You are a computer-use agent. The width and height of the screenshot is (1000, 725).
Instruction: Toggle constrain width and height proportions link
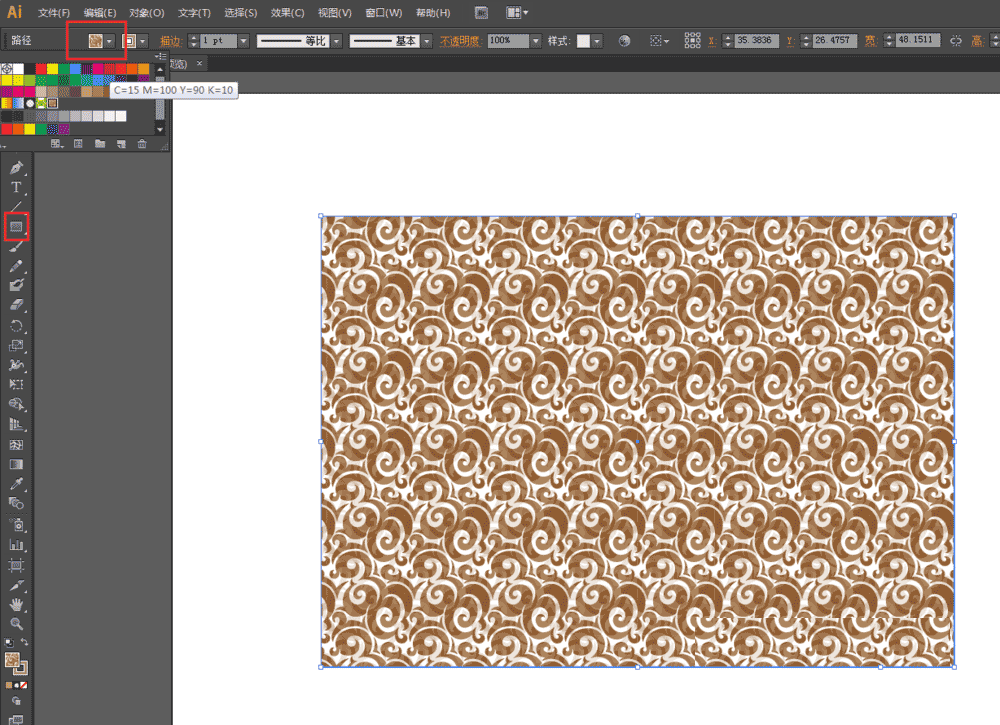[x=955, y=41]
